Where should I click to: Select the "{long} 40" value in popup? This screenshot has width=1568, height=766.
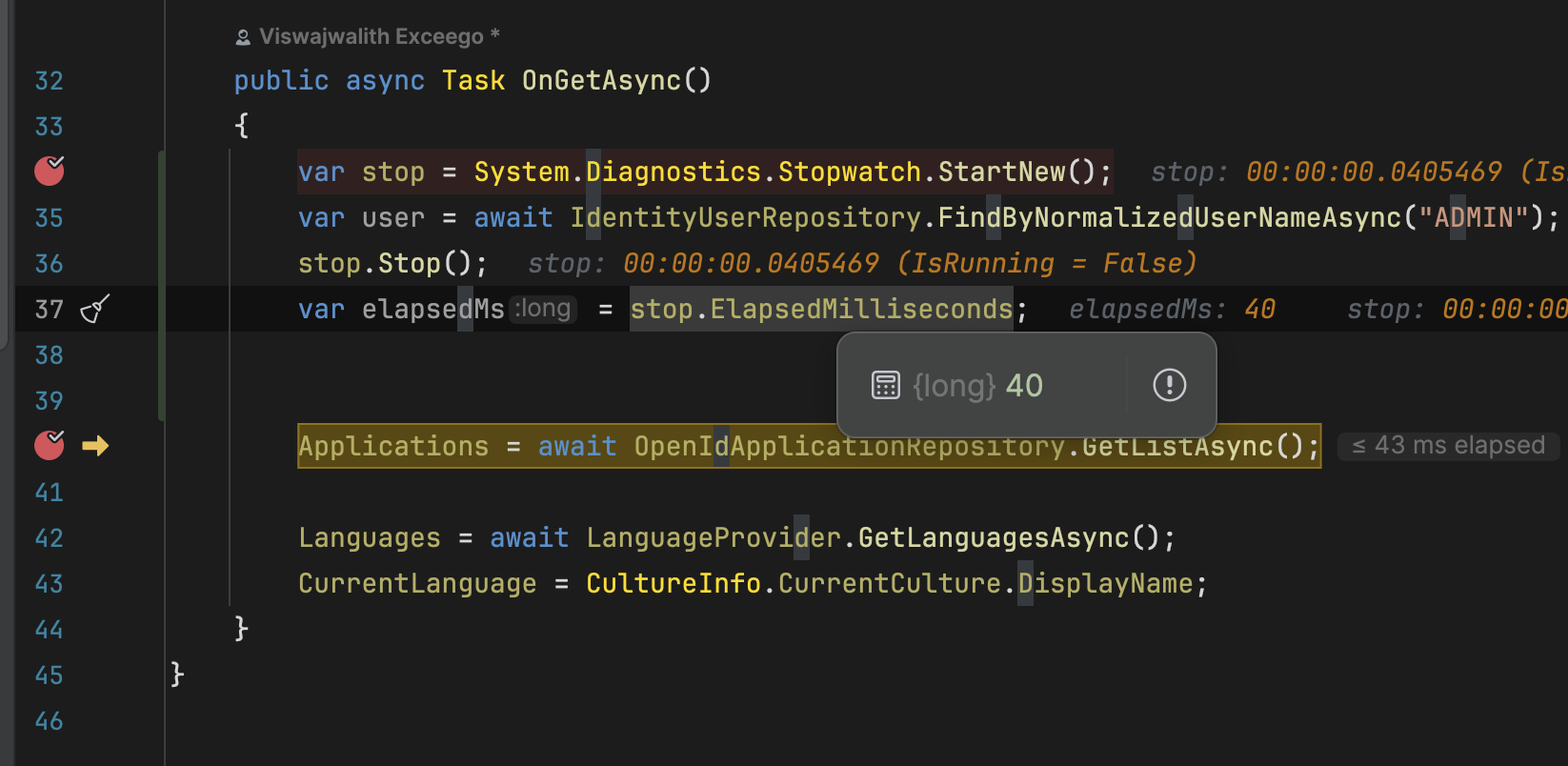(977, 385)
